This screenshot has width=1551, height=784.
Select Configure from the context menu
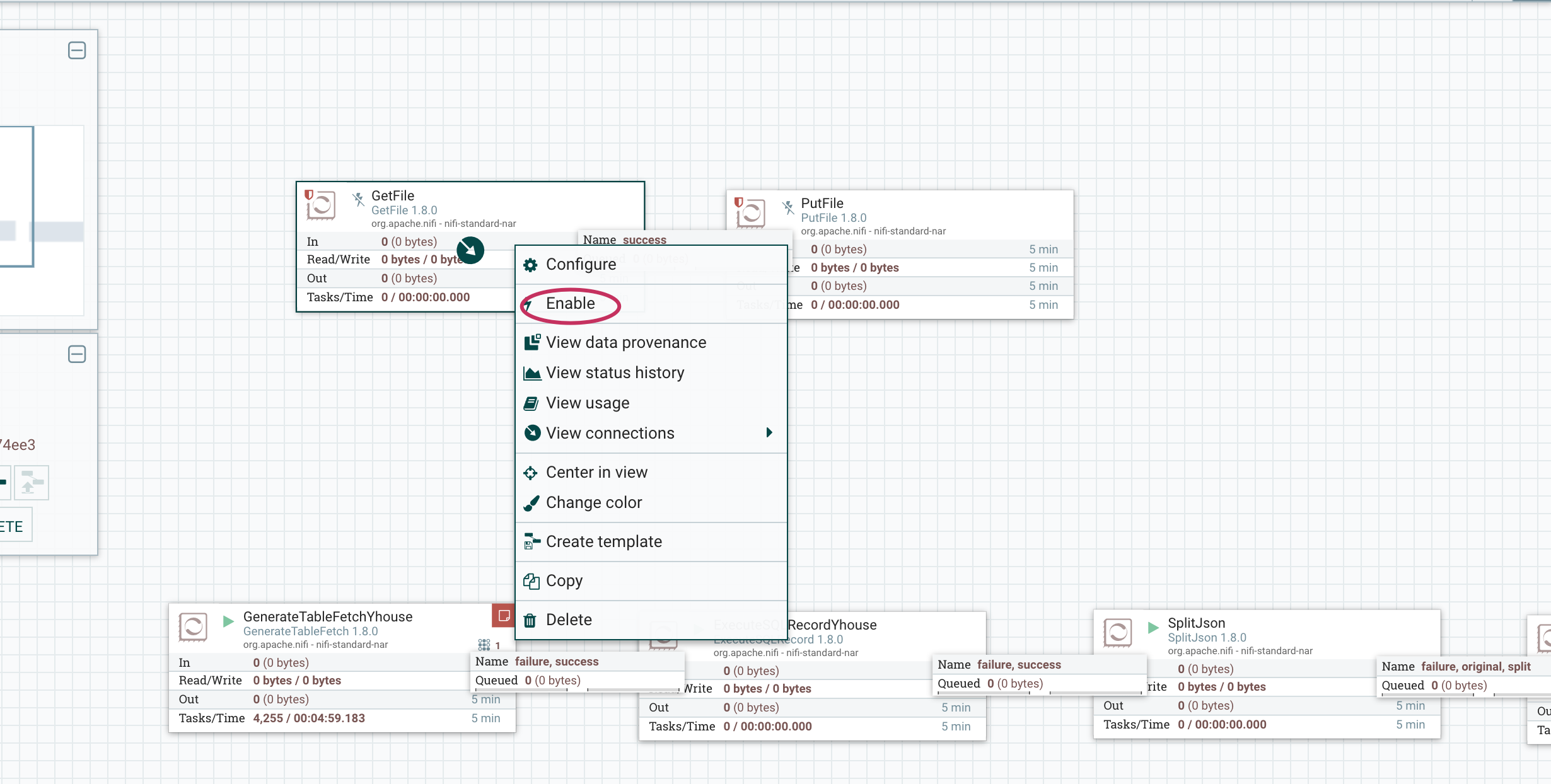[x=581, y=265]
